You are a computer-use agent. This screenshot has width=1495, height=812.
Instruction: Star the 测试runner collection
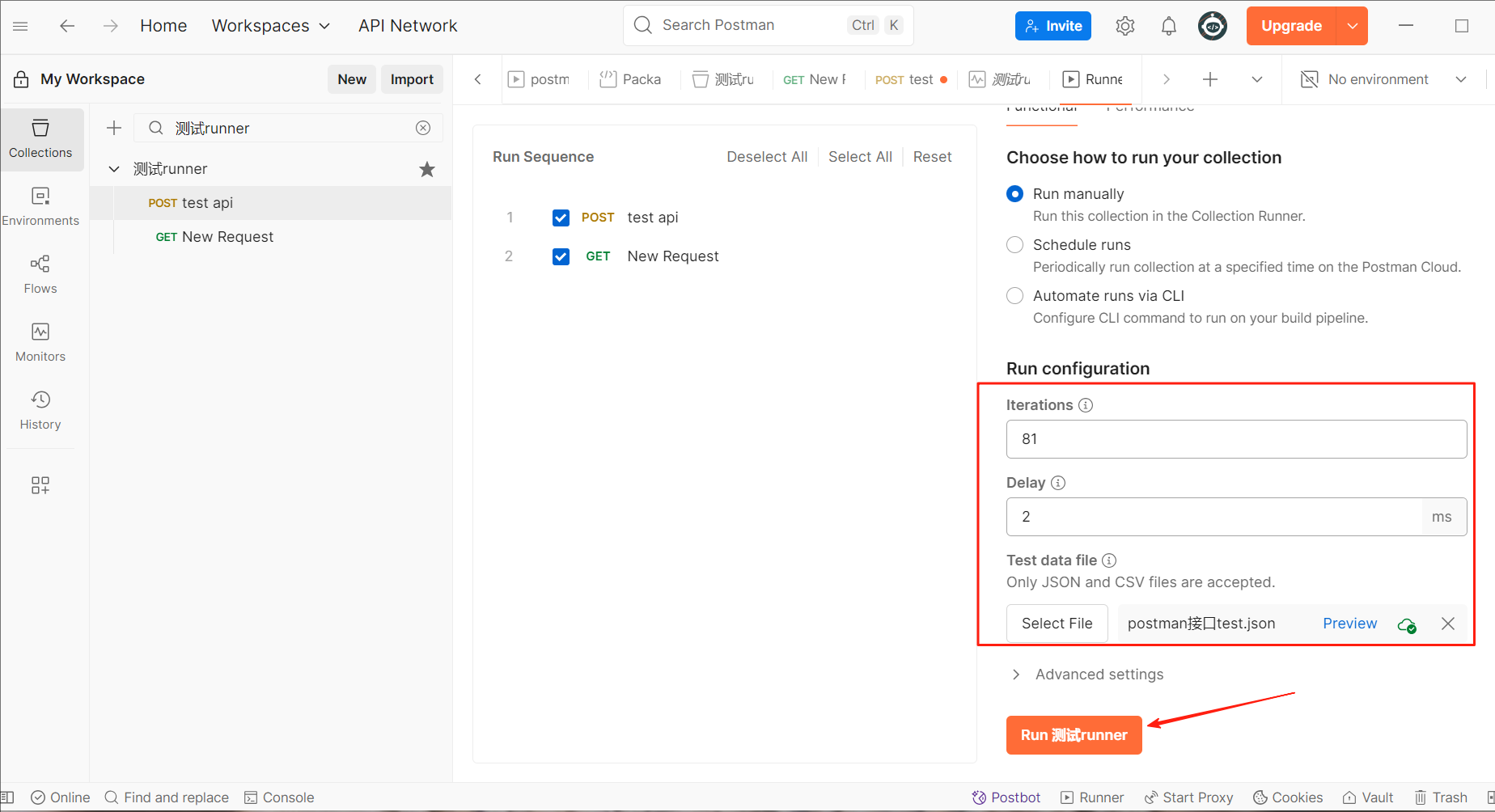(427, 169)
